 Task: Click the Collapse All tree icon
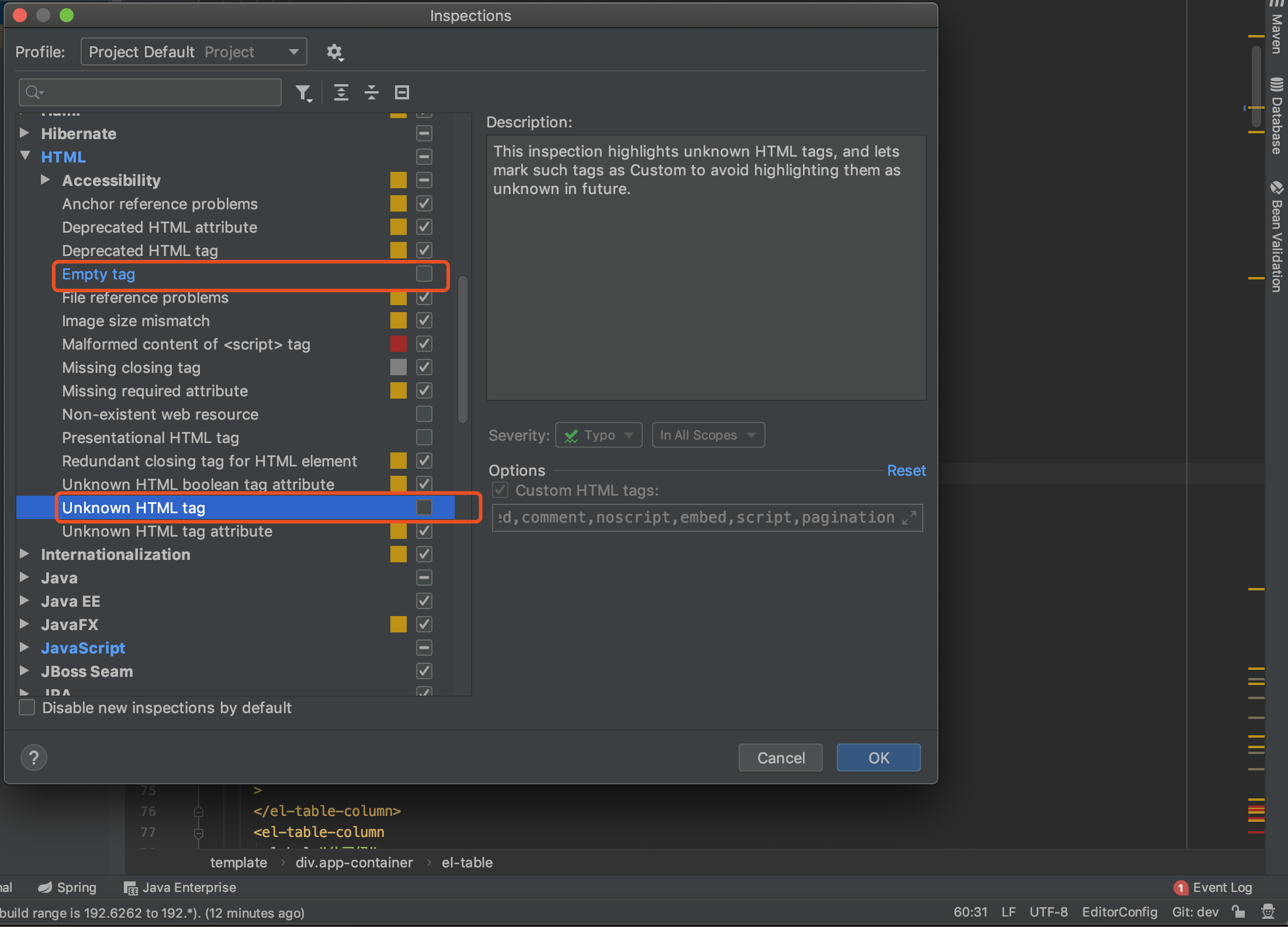[x=372, y=92]
